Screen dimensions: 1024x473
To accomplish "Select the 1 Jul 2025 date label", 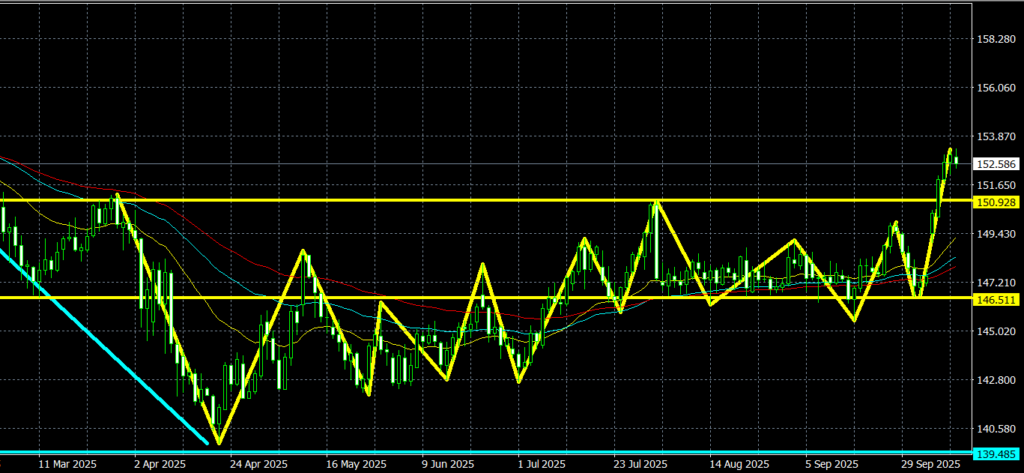I will [540, 465].
